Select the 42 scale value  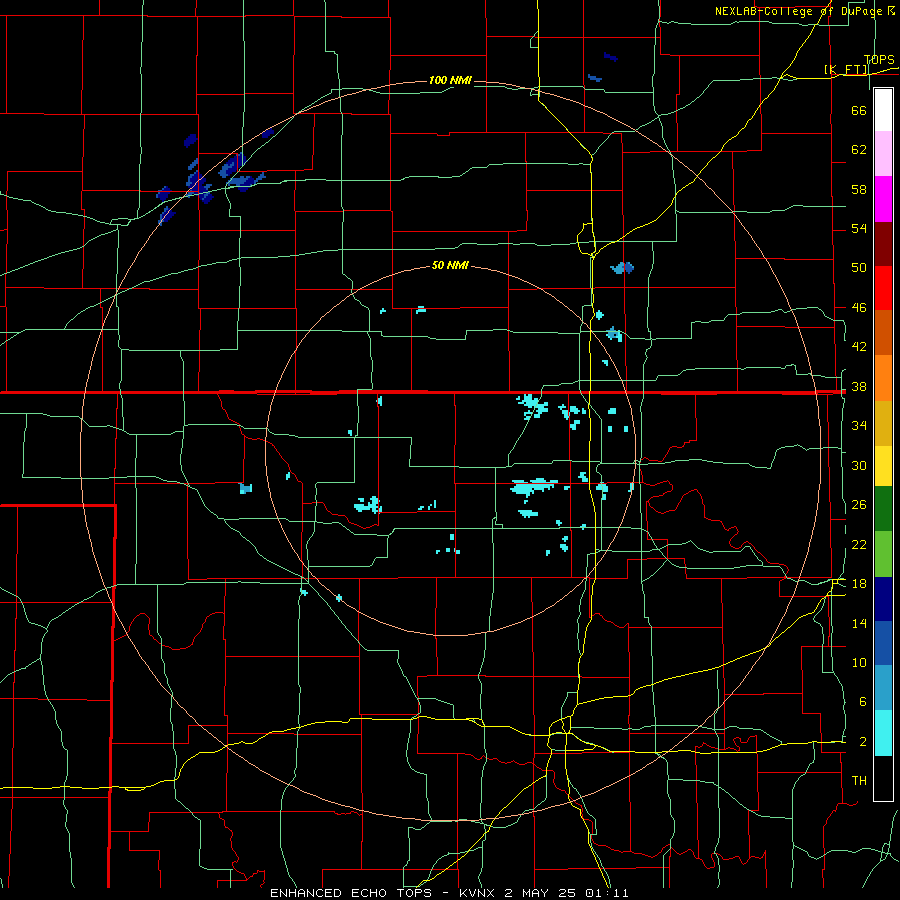(859, 347)
